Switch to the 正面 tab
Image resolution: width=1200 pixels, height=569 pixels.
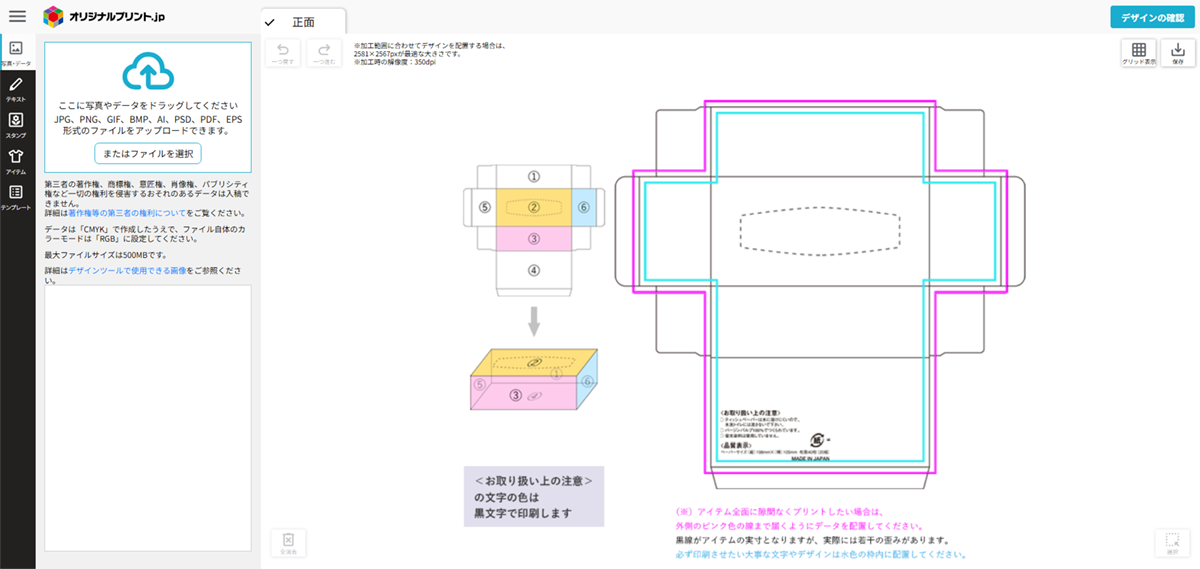pyautogui.click(x=303, y=22)
